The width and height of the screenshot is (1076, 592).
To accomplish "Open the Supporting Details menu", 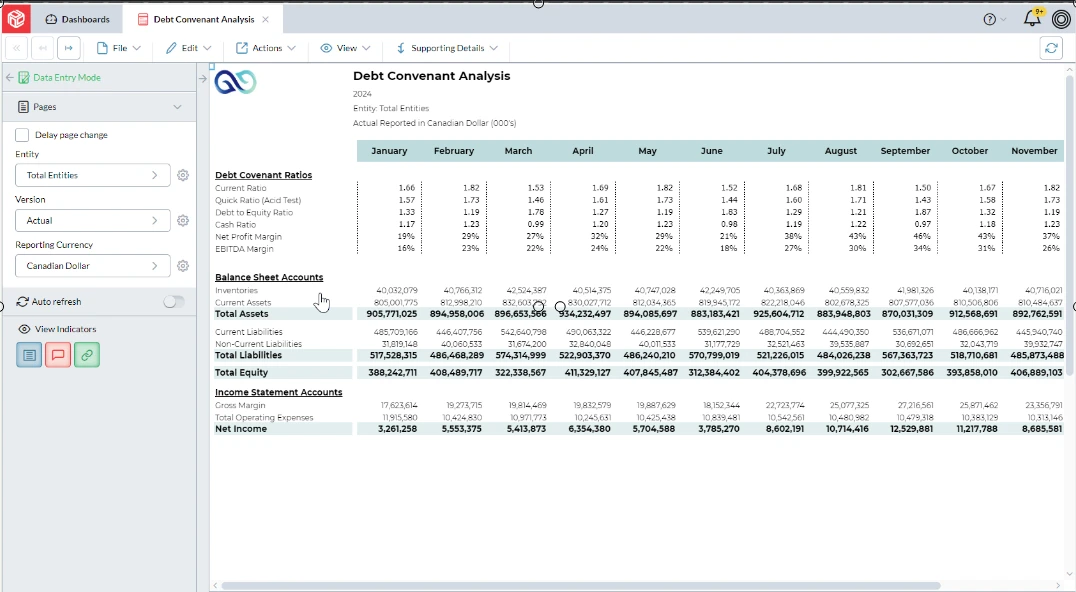I will tap(447, 48).
